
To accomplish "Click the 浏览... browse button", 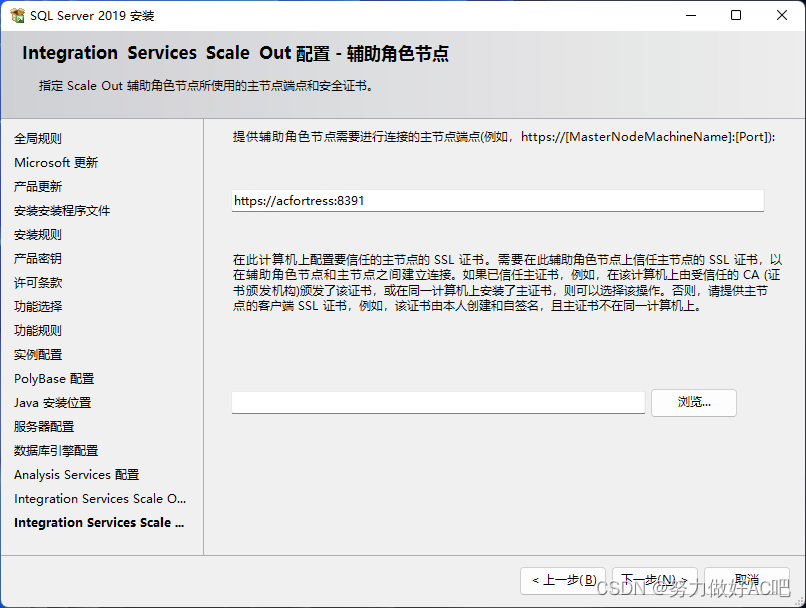I will (693, 402).
